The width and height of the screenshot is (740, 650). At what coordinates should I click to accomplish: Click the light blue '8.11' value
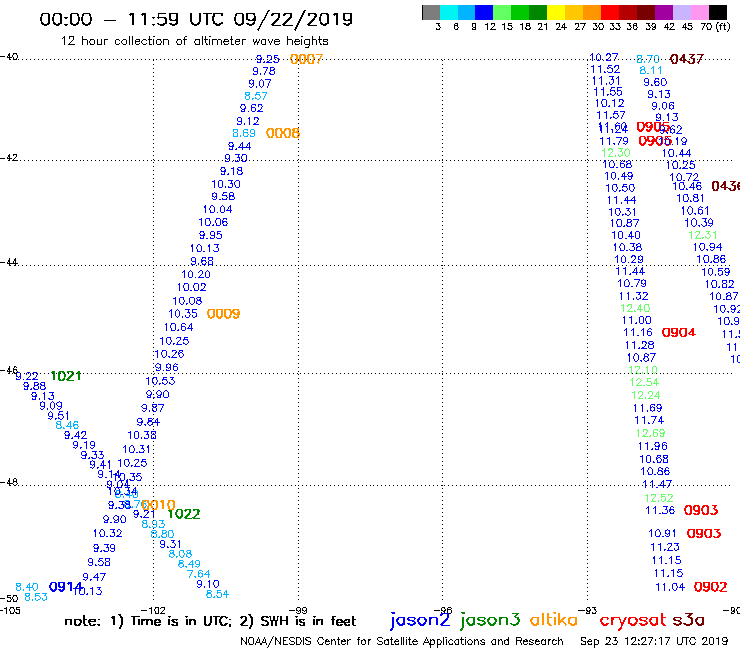(651, 70)
